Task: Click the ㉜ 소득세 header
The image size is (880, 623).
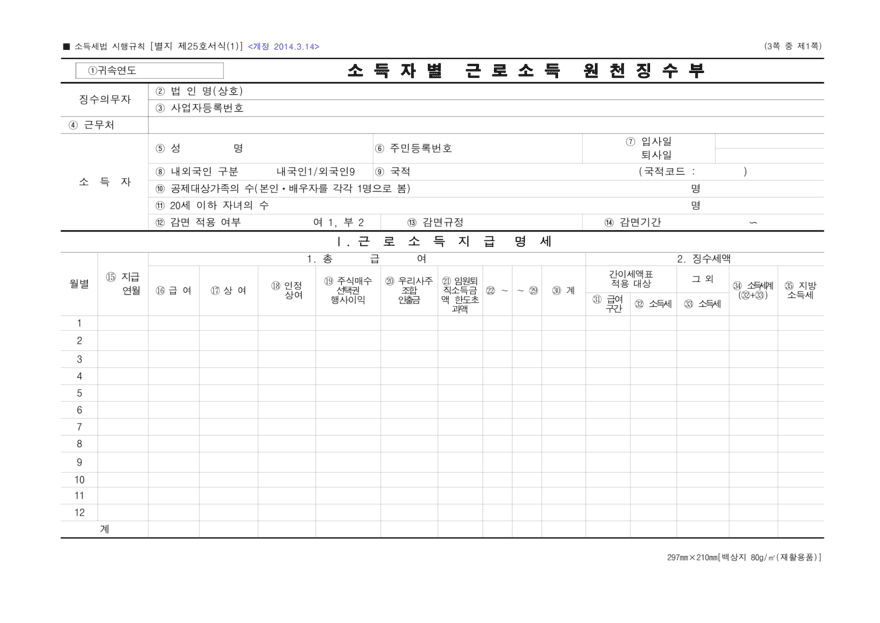Action: pyautogui.click(x=653, y=304)
